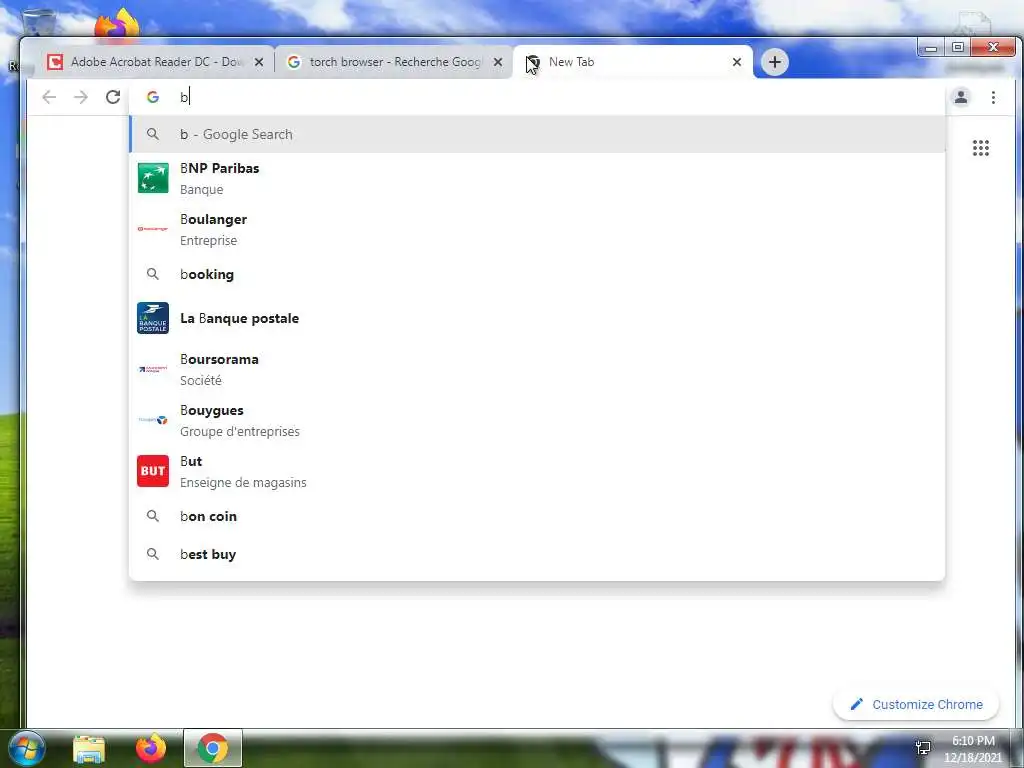1024x768 pixels.
Task: Click the Boursorama logo thumbnail
Action: pos(153,369)
